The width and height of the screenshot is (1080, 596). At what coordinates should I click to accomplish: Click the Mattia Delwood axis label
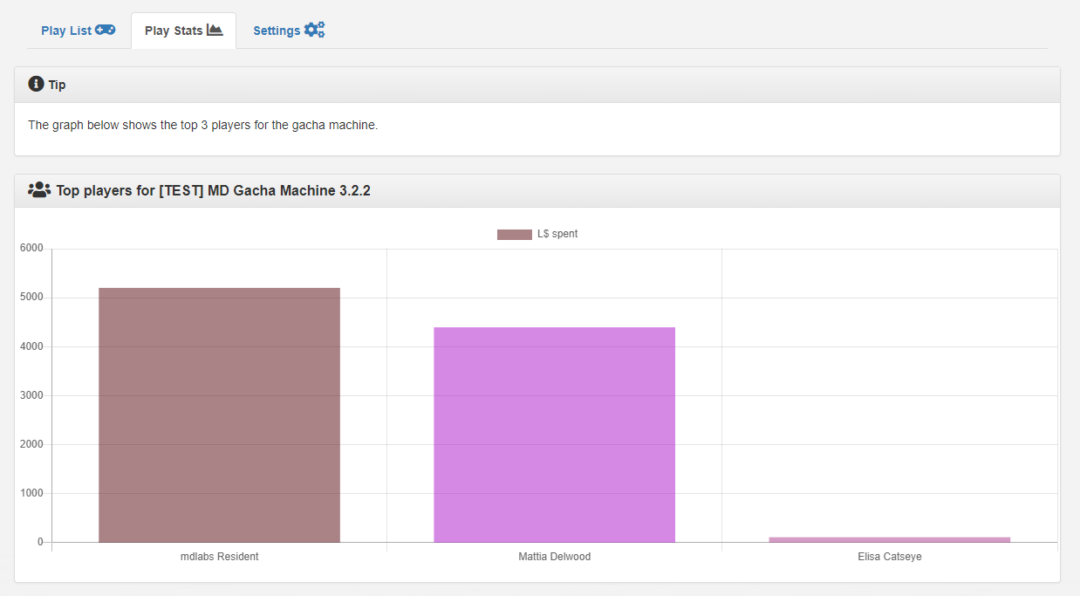554,557
